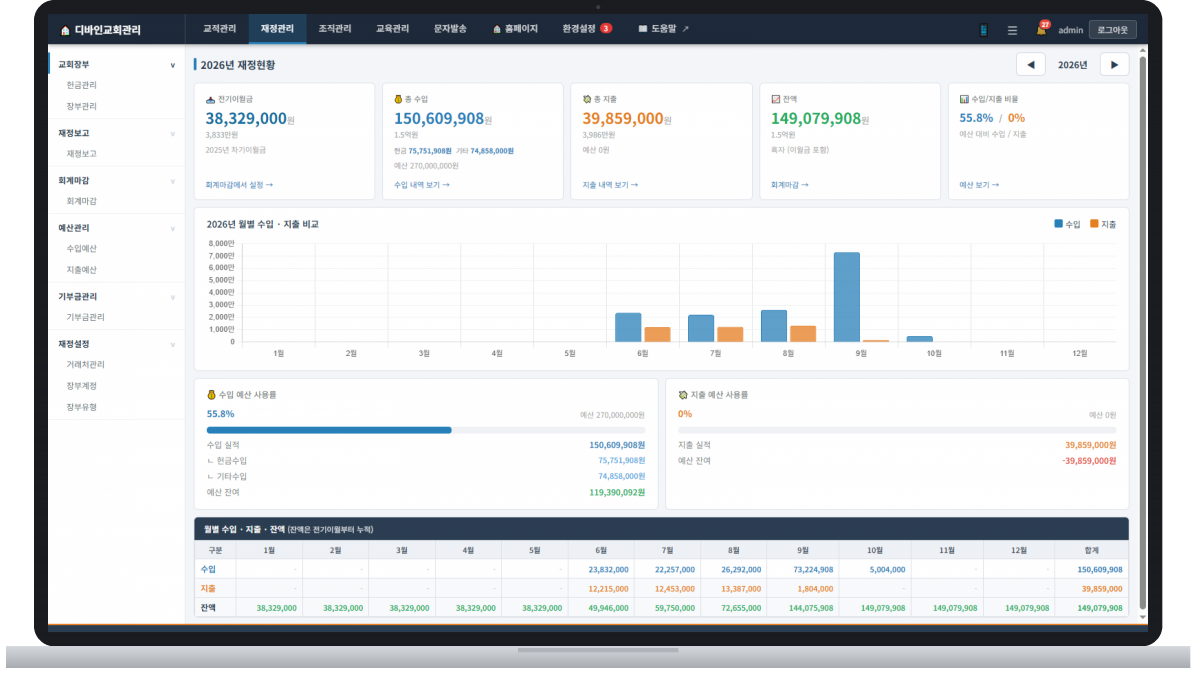Open the 교육관리 menu
1196x678 pixels.
[x=393, y=29]
